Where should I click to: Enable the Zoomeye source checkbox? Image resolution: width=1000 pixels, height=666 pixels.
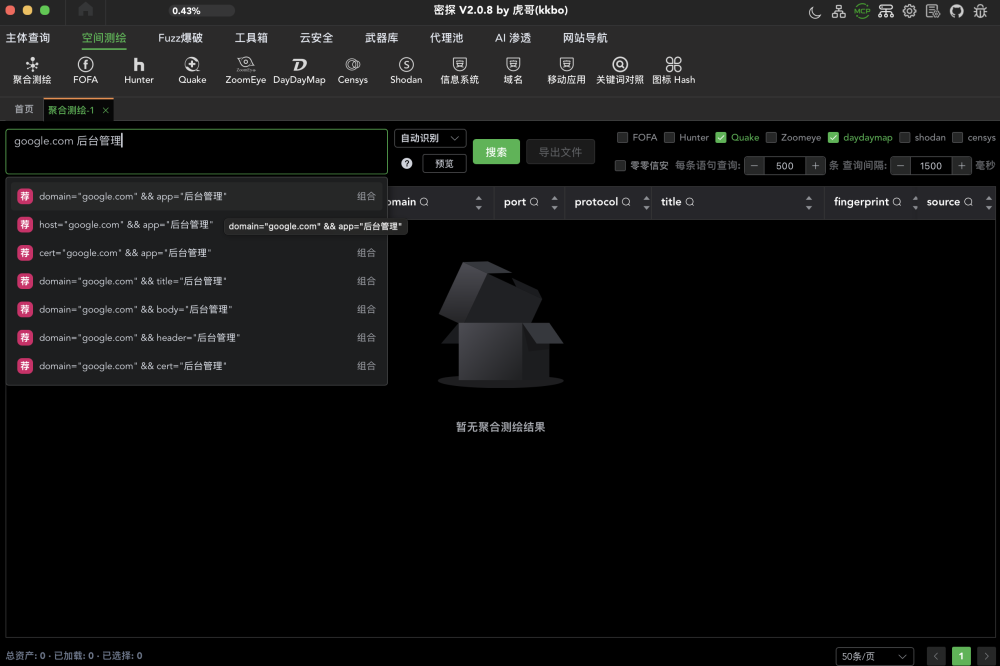(771, 137)
